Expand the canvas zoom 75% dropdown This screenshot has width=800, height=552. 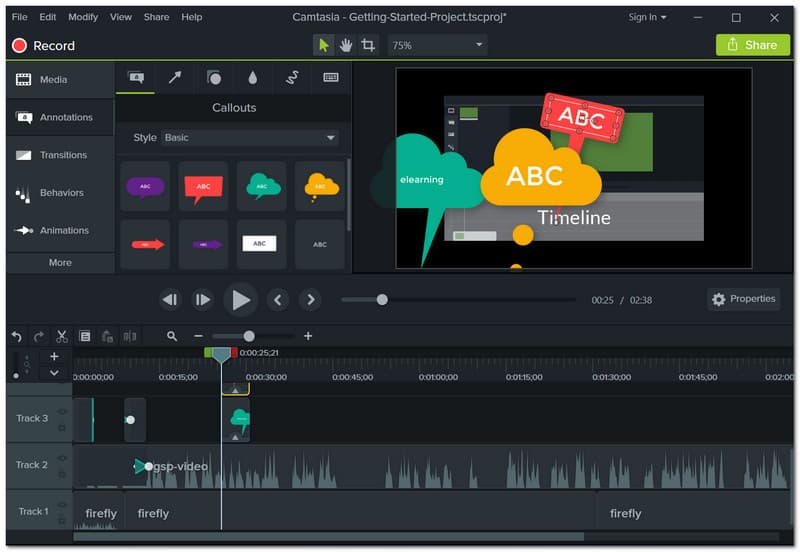tap(437, 45)
